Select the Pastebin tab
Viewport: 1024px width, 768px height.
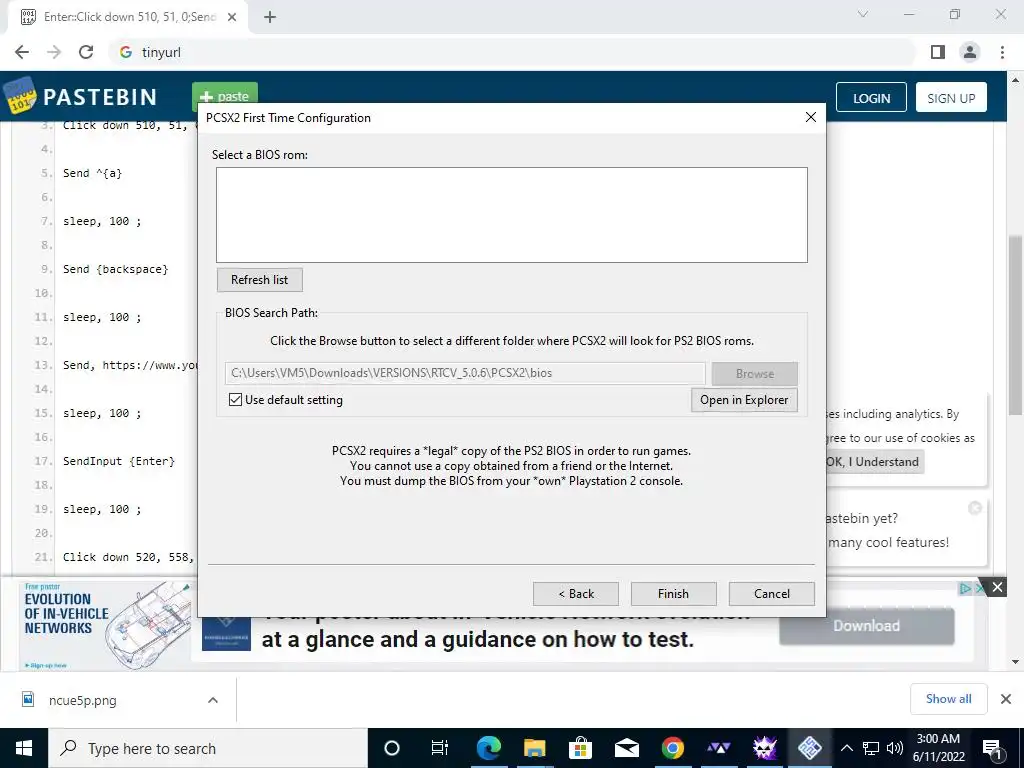(128, 18)
